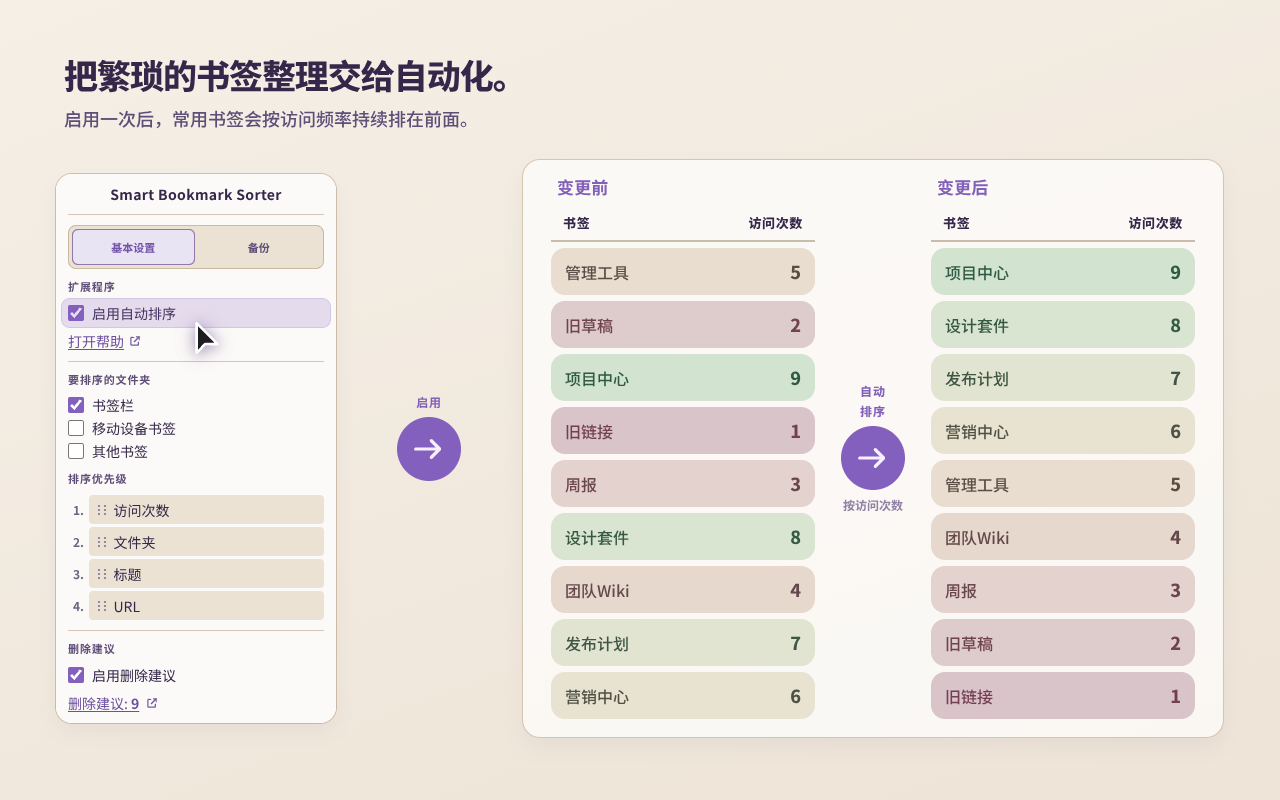Viewport: 1280px width, 800px height.
Task: Click the drag handle beside 访问次数
Action: (x=102, y=510)
